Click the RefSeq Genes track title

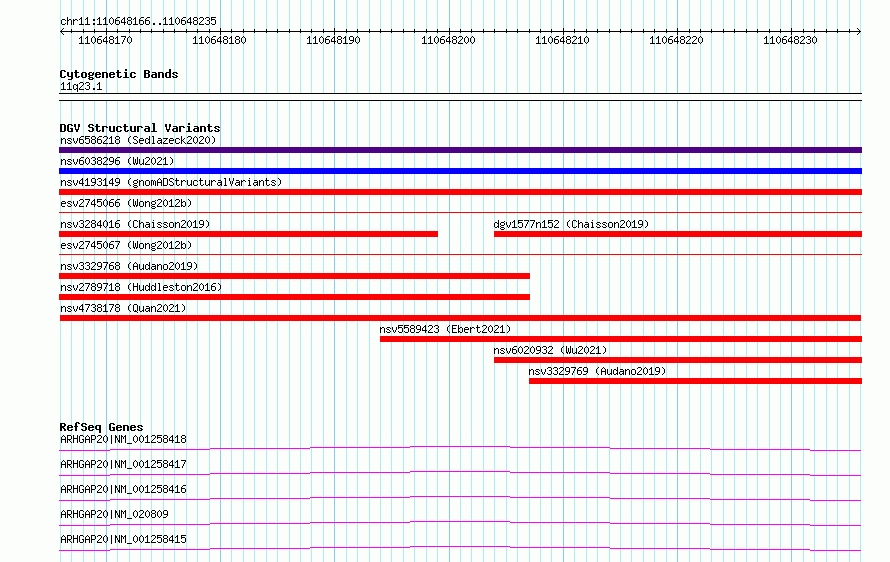(101, 427)
